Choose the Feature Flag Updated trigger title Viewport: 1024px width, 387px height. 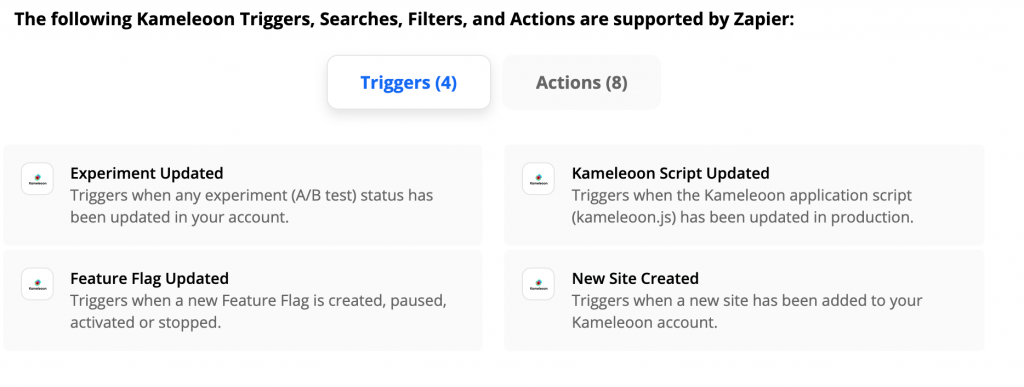click(x=150, y=279)
